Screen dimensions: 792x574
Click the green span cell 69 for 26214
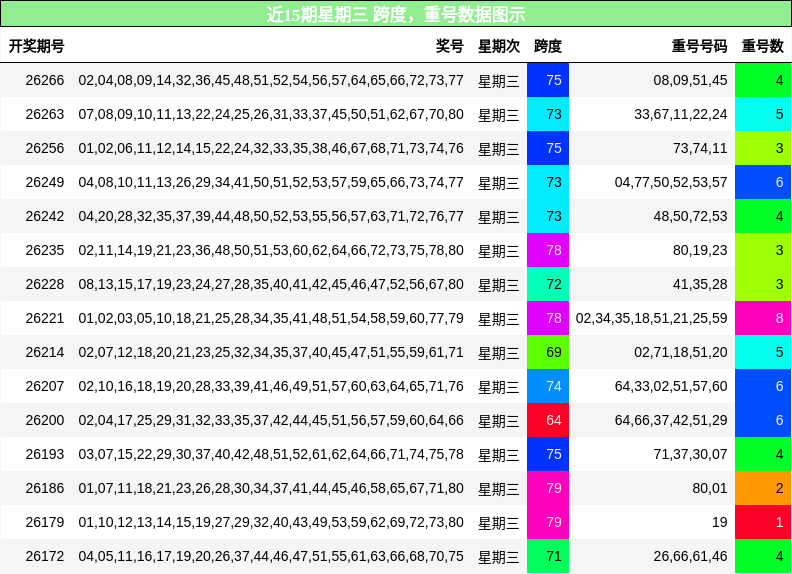pyautogui.click(x=548, y=352)
